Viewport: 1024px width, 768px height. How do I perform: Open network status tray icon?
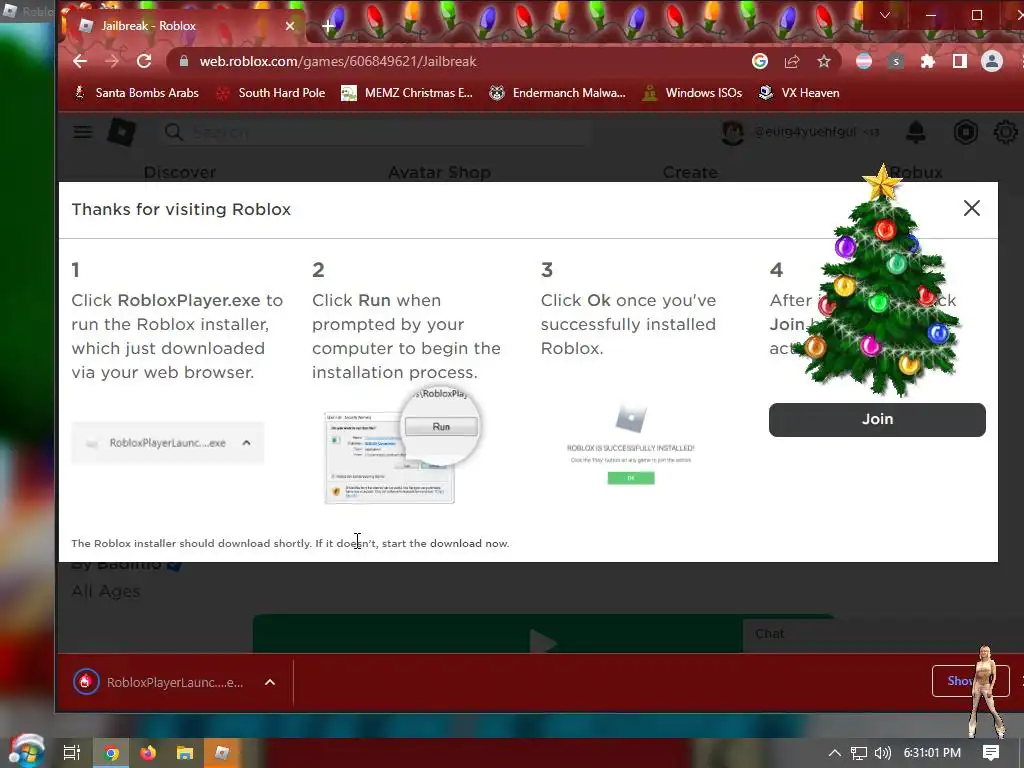click(x=859, y=753)
